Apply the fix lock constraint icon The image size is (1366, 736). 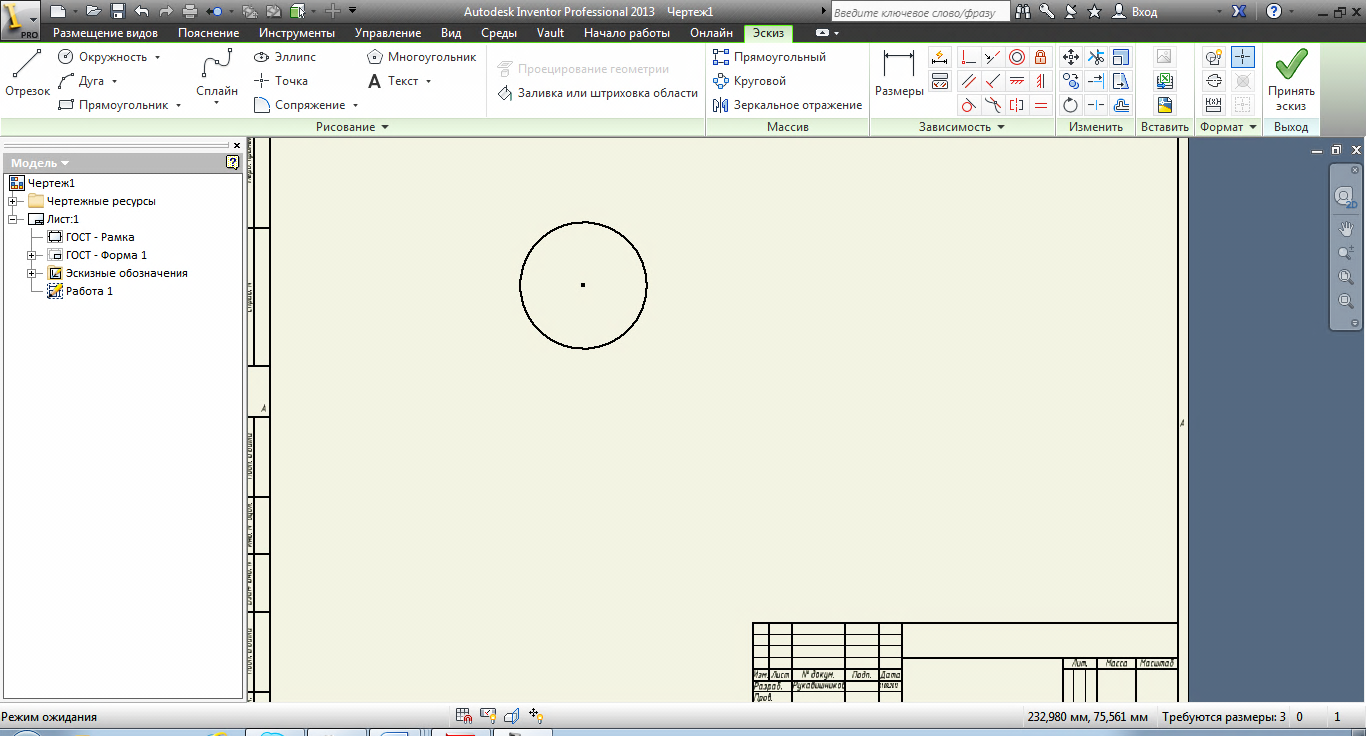click(x=1041, y=57)
